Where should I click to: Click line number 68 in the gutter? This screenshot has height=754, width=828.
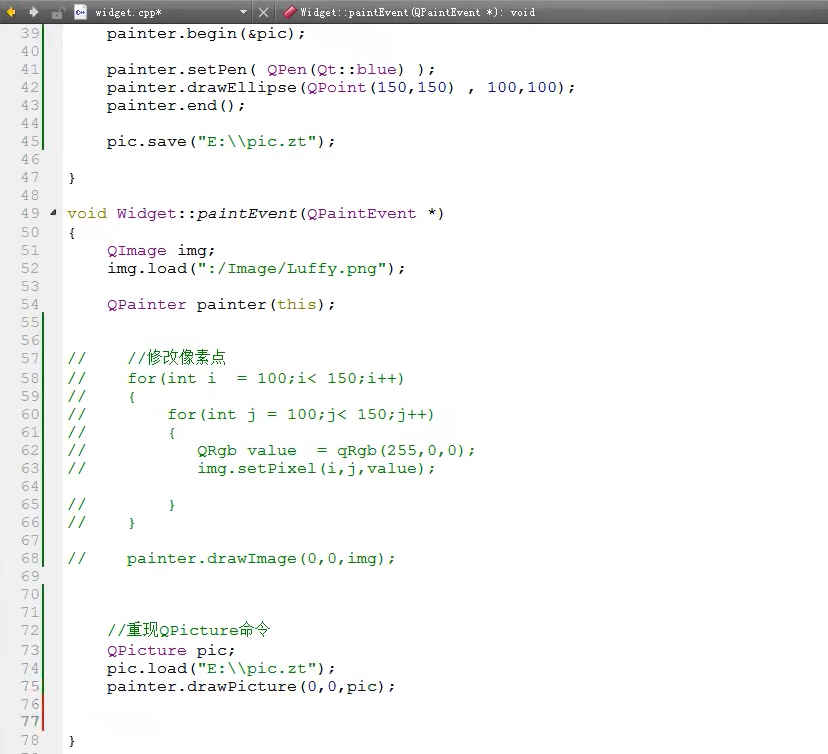[x=30, y=558]
